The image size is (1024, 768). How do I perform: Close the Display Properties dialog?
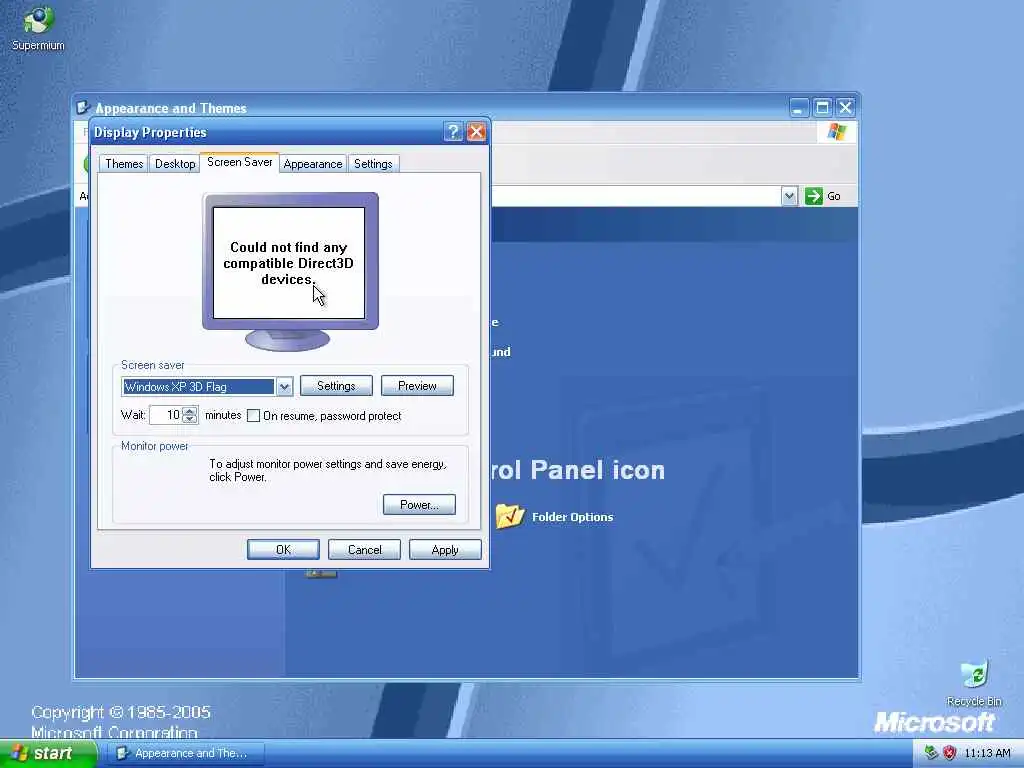coord(477,132)
